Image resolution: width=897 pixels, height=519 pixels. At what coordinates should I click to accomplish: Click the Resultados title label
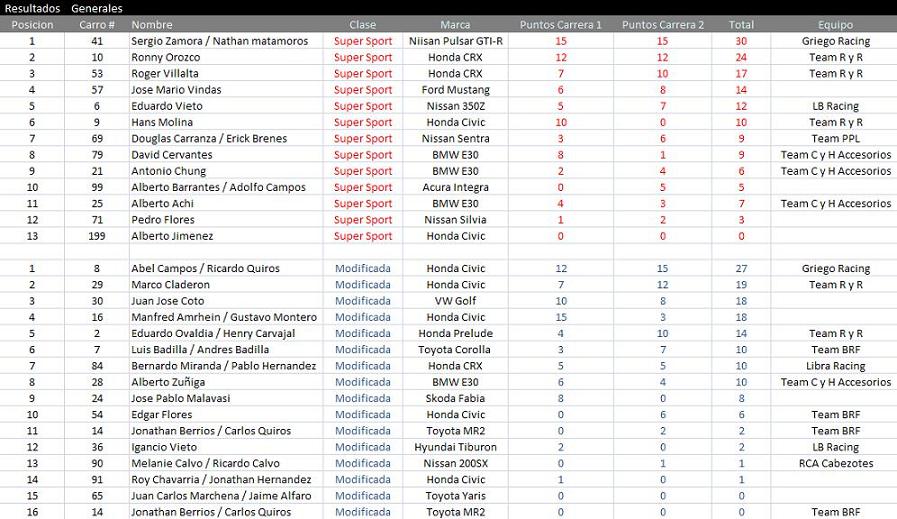(x=32, y=8)
